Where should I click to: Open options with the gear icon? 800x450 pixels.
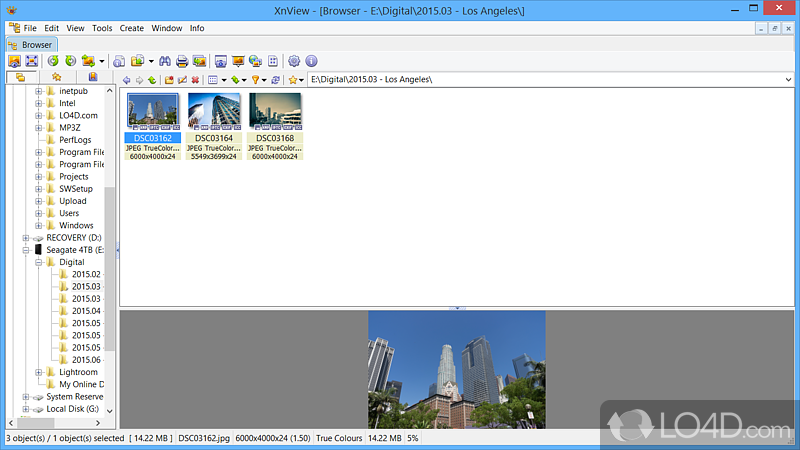pos(294,61)
